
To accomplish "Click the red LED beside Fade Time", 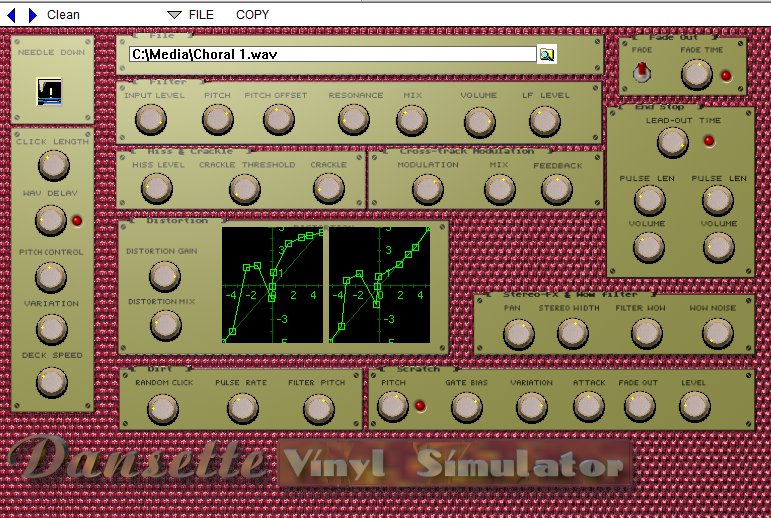I will tap(726, 75).
